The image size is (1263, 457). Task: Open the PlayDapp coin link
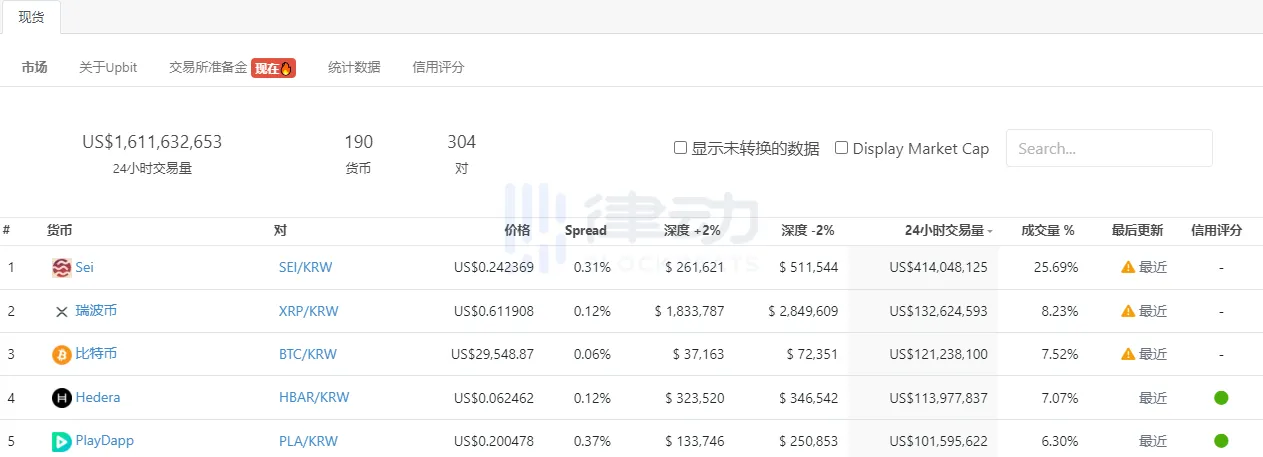(x=104, y=440)
